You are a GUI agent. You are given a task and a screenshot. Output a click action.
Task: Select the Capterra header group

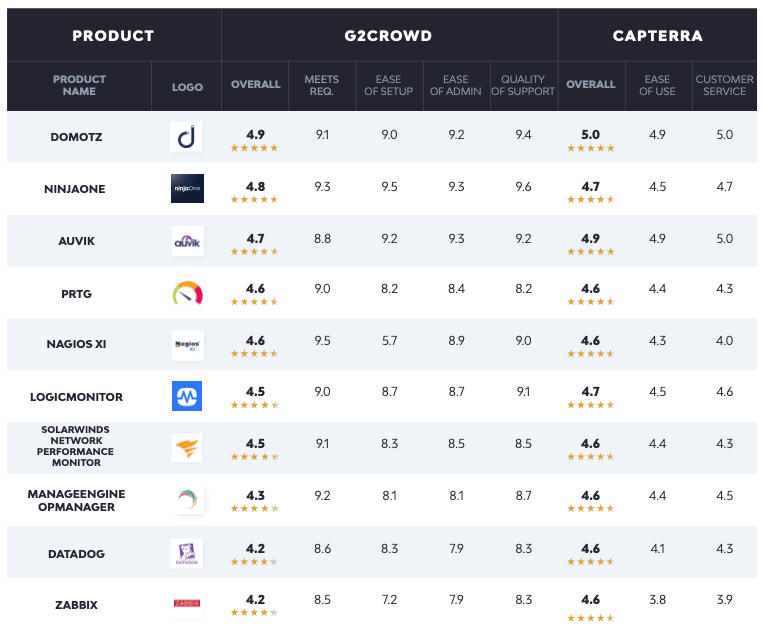click(x=657, y=36)
